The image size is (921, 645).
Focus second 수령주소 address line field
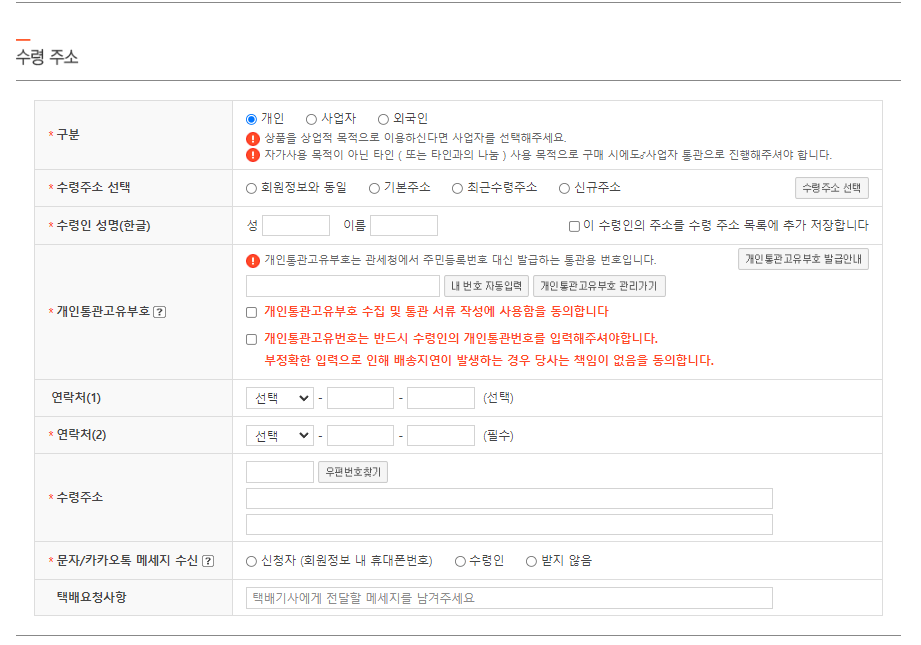click(x=509, y=525)
